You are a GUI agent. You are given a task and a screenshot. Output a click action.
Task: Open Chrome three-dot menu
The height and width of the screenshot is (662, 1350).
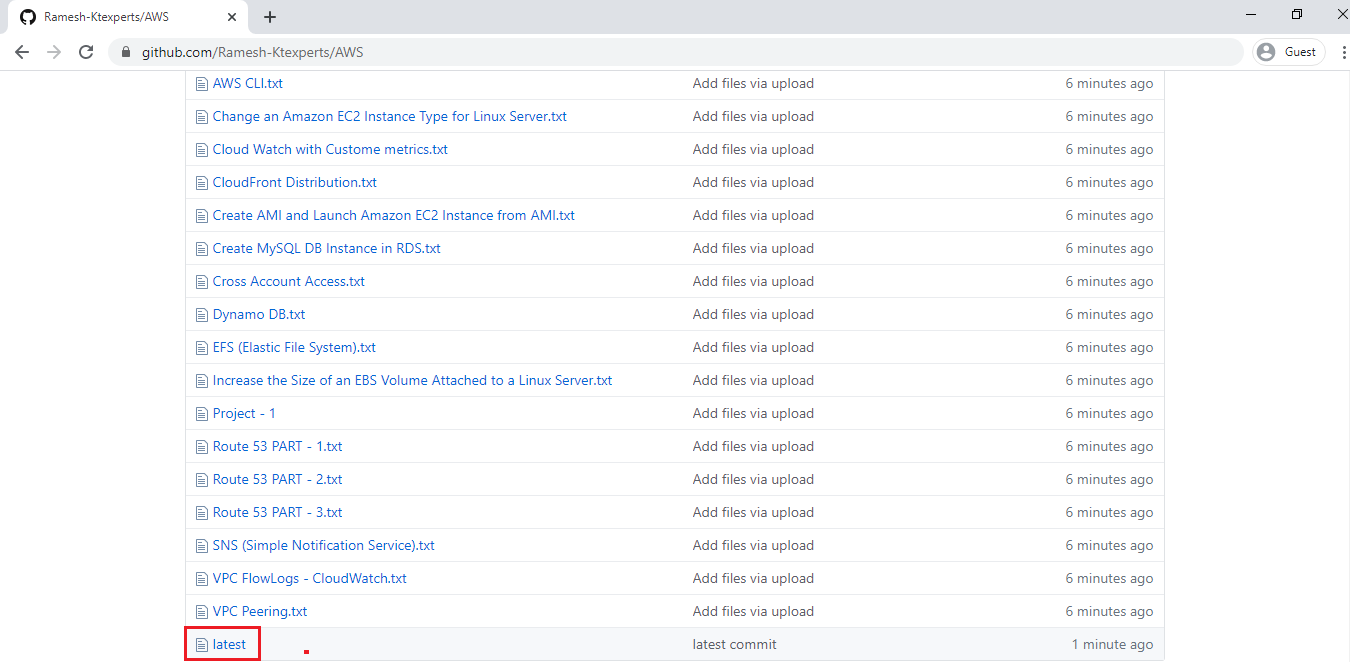point(1343,52)
